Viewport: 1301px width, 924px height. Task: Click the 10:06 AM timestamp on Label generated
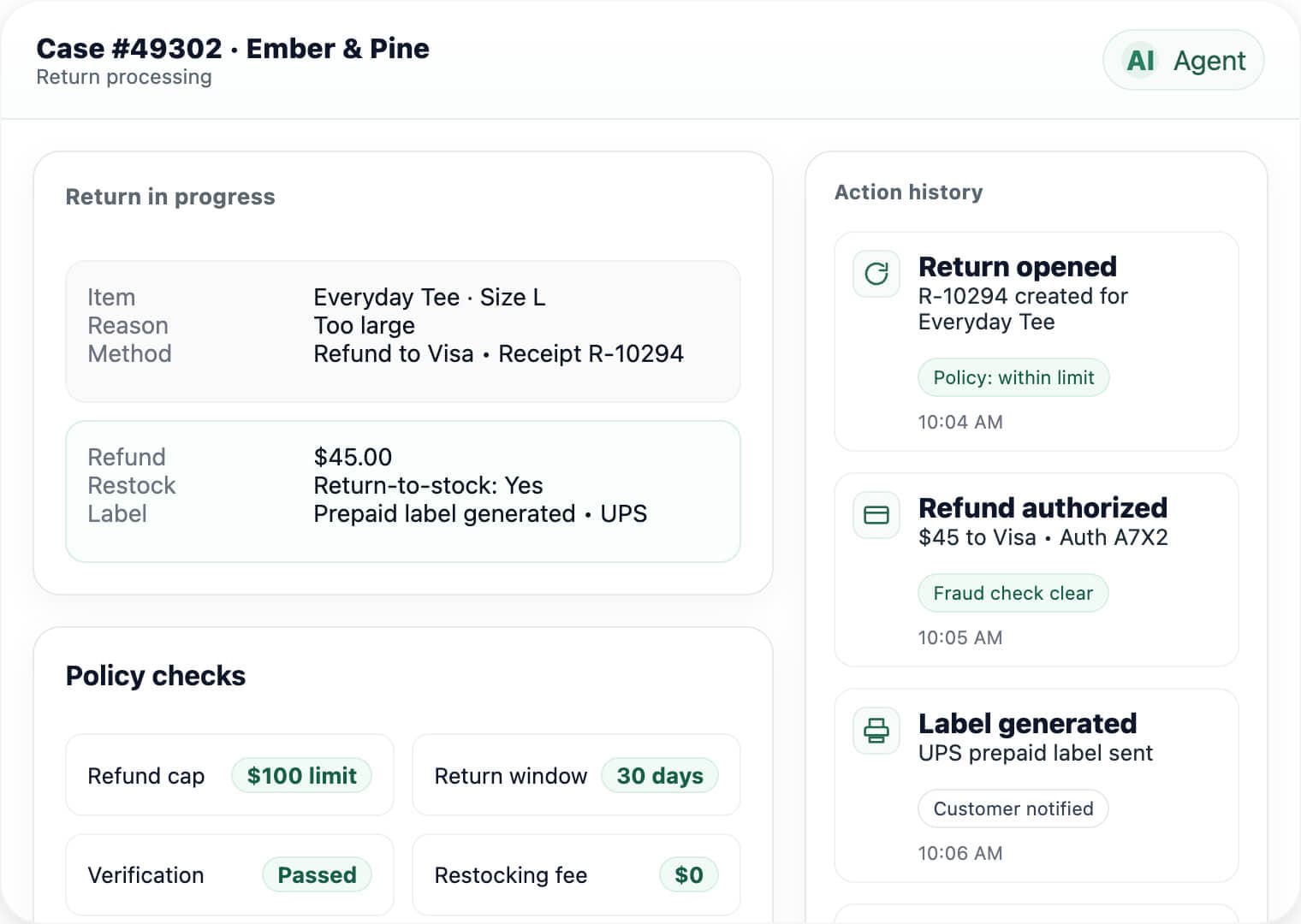(959, 852)
